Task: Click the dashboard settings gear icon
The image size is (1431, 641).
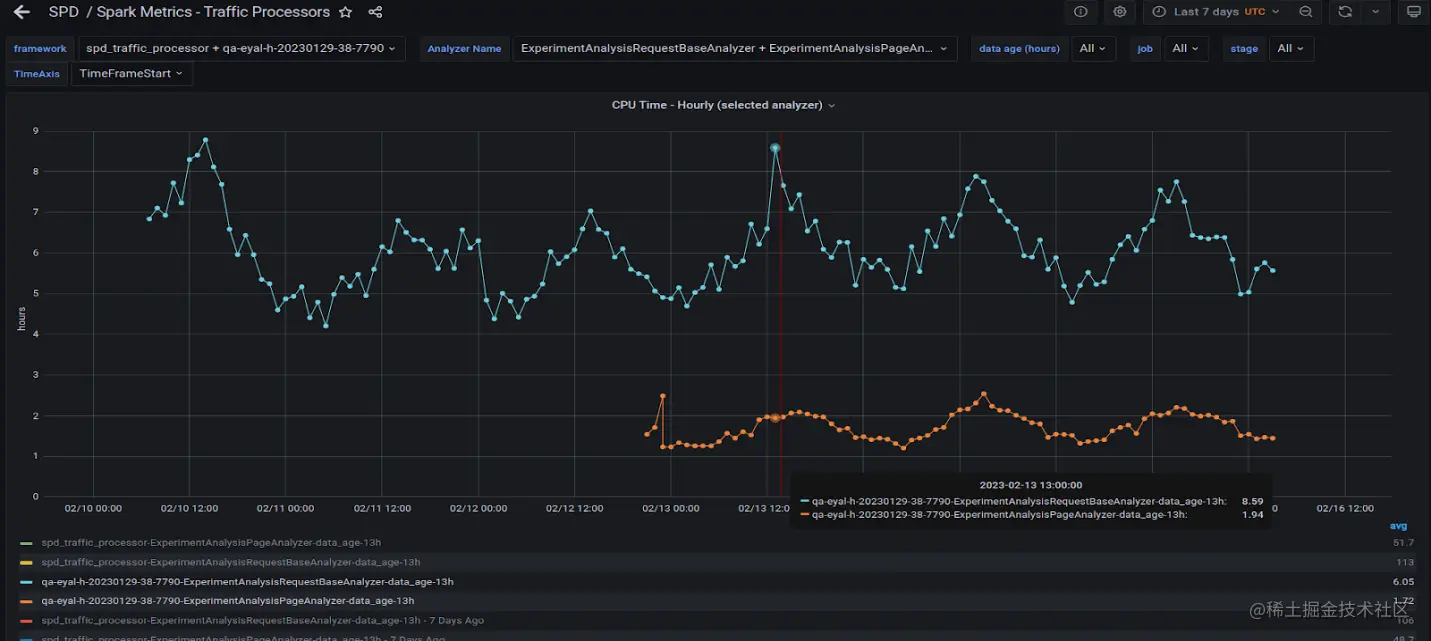Action: pyautogui.click(x=1119, y=12)
